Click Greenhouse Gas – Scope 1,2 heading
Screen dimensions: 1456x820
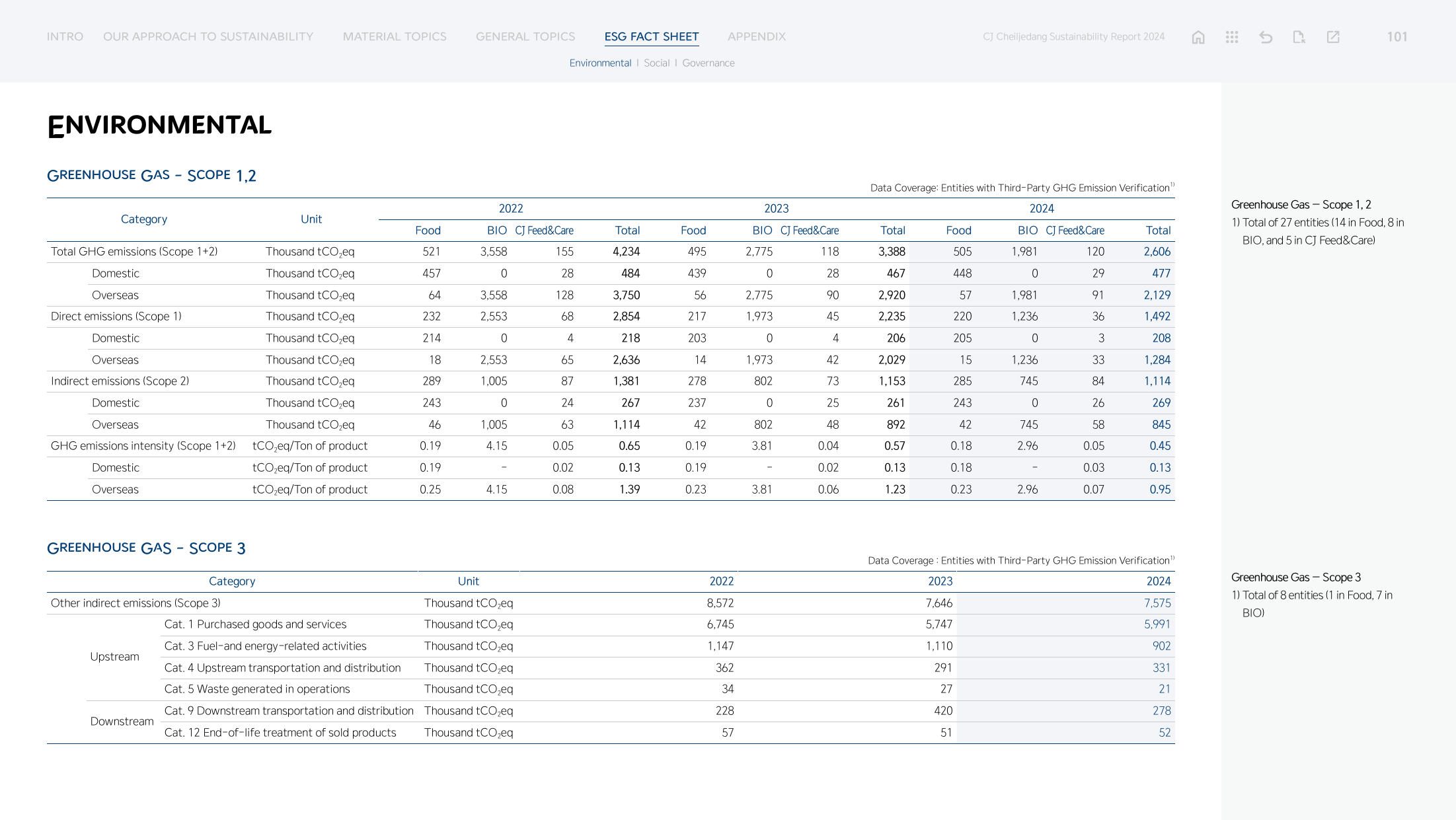click(x=151, y=175)
